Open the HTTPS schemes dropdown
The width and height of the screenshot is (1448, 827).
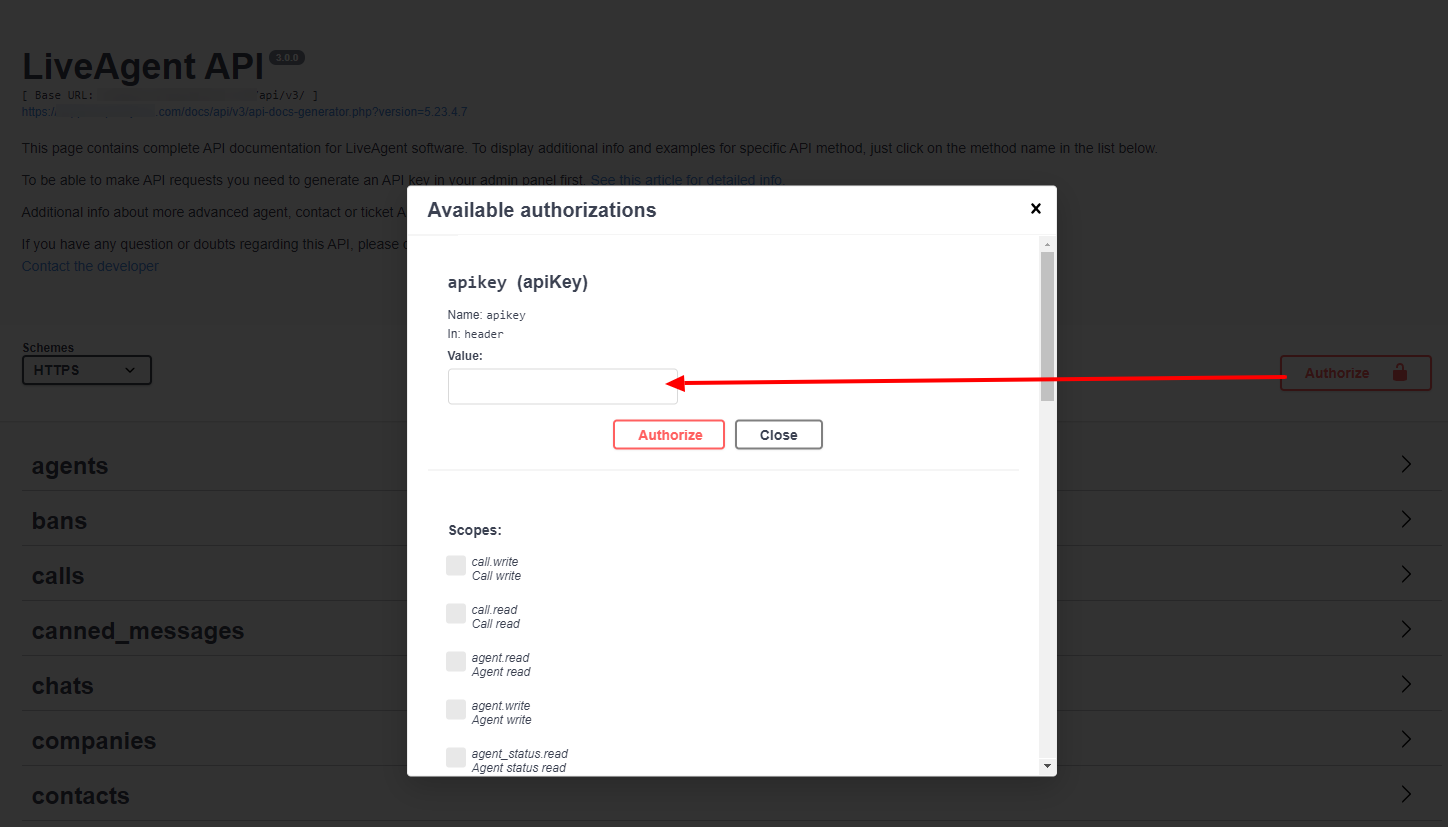(x=87, y=370)
